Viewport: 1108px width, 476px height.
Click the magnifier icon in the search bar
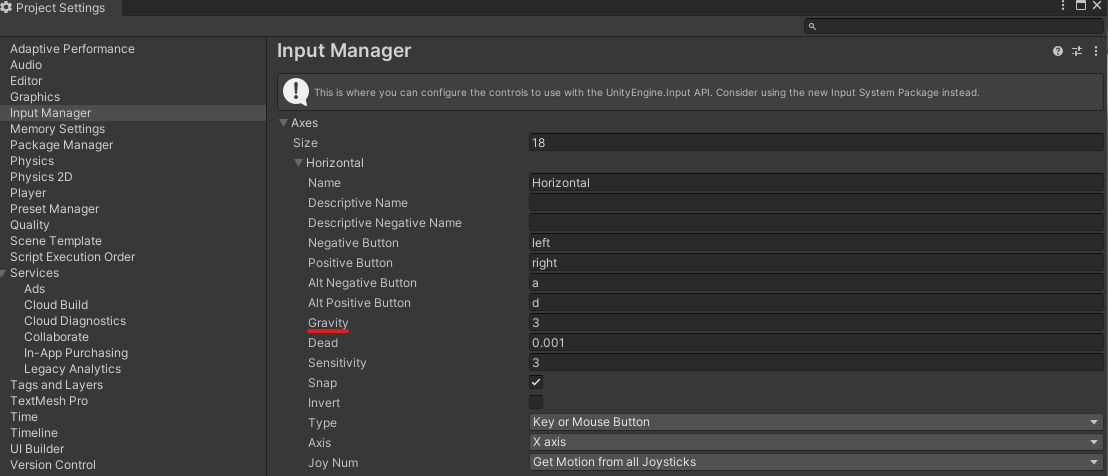coord(812,27)
